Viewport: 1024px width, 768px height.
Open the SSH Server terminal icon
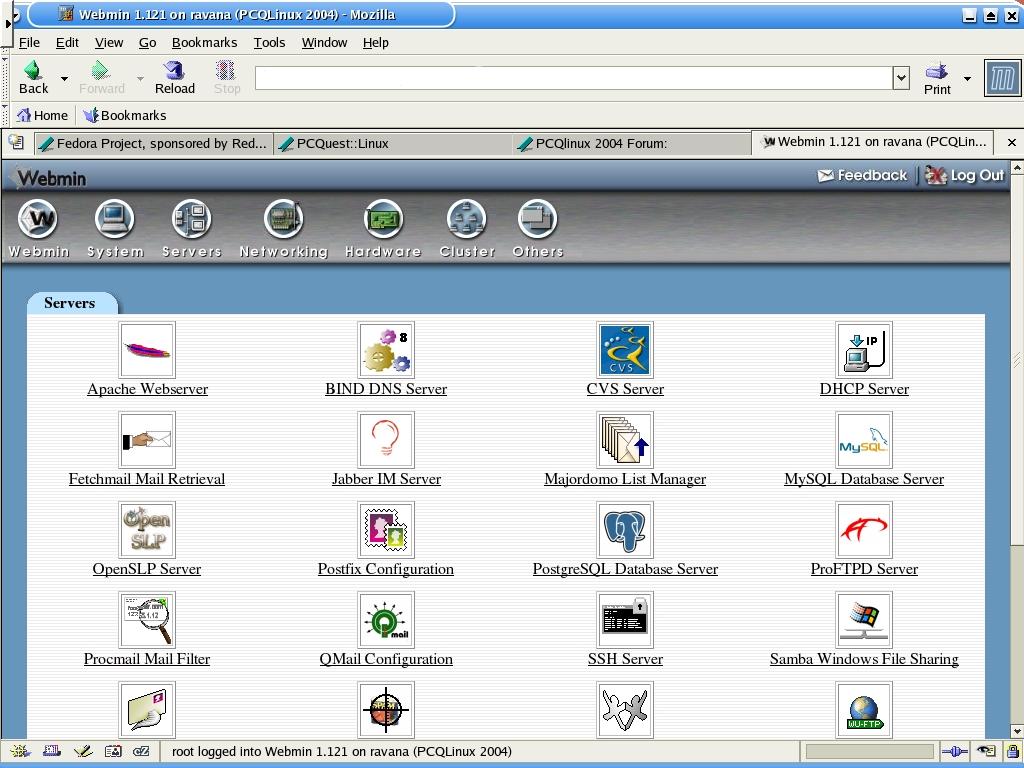tap(625, 620)
